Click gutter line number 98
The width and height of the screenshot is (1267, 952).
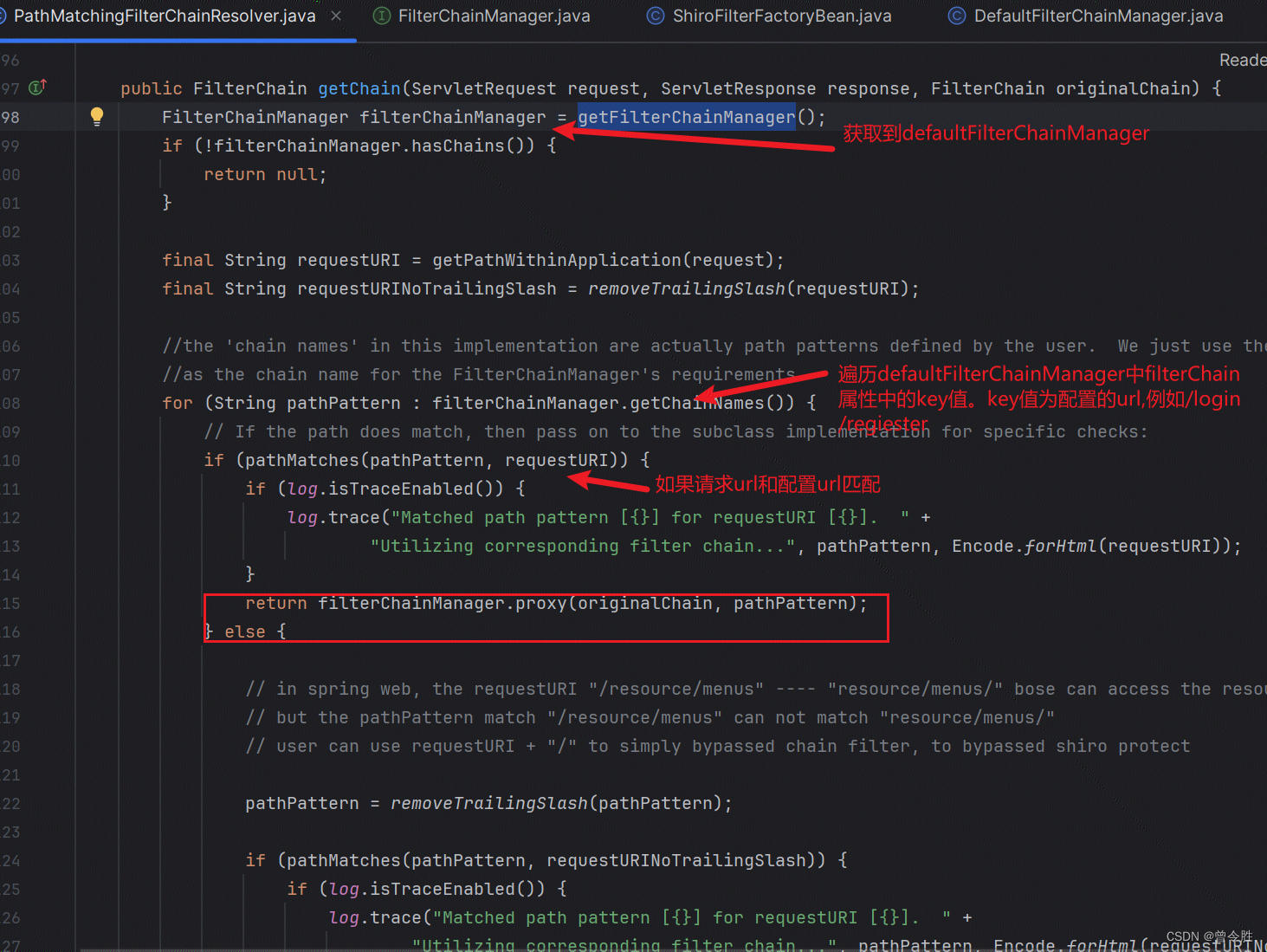pyautogui.click(x=10, y=117)
